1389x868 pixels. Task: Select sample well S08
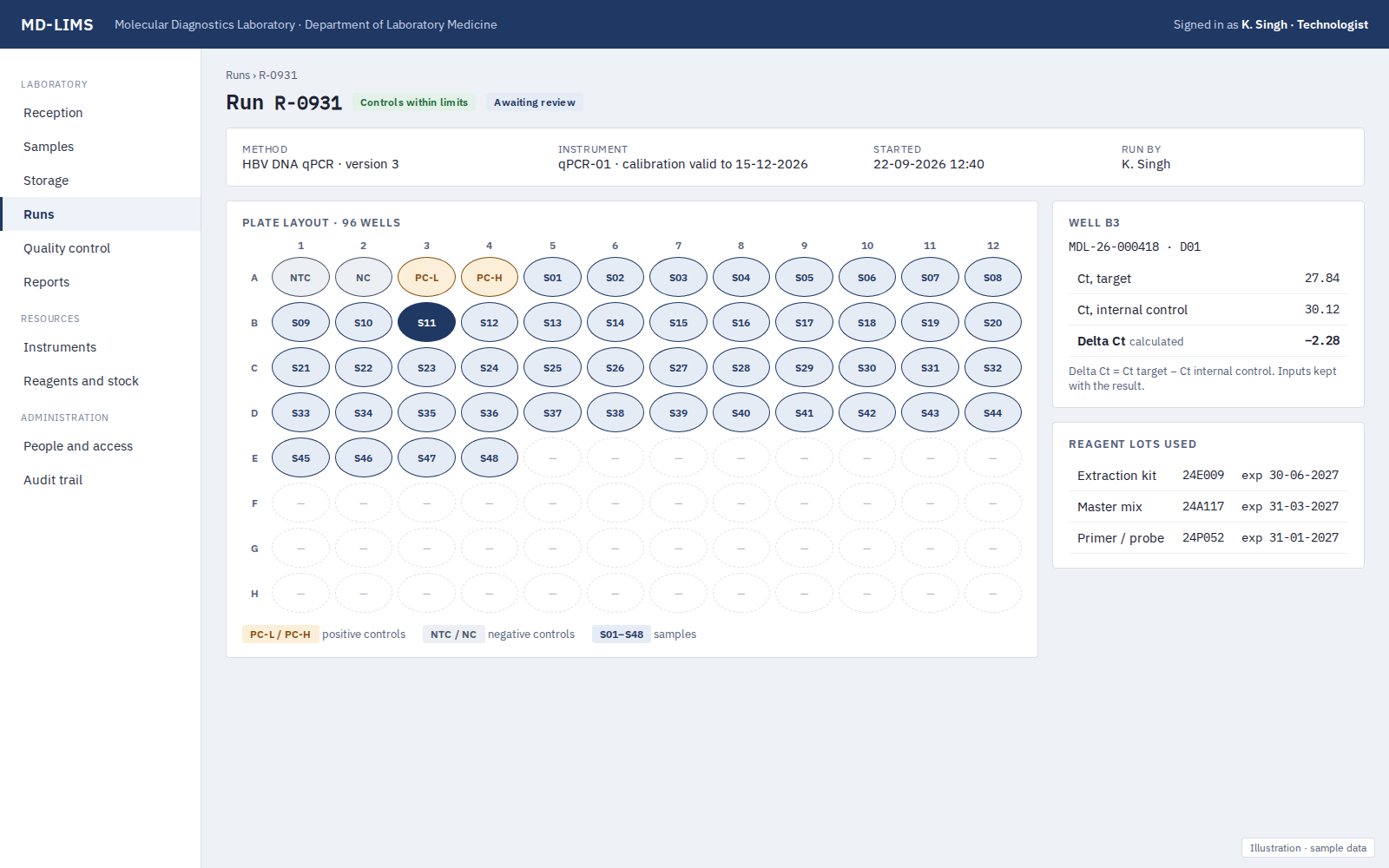[x=993, y=278]
